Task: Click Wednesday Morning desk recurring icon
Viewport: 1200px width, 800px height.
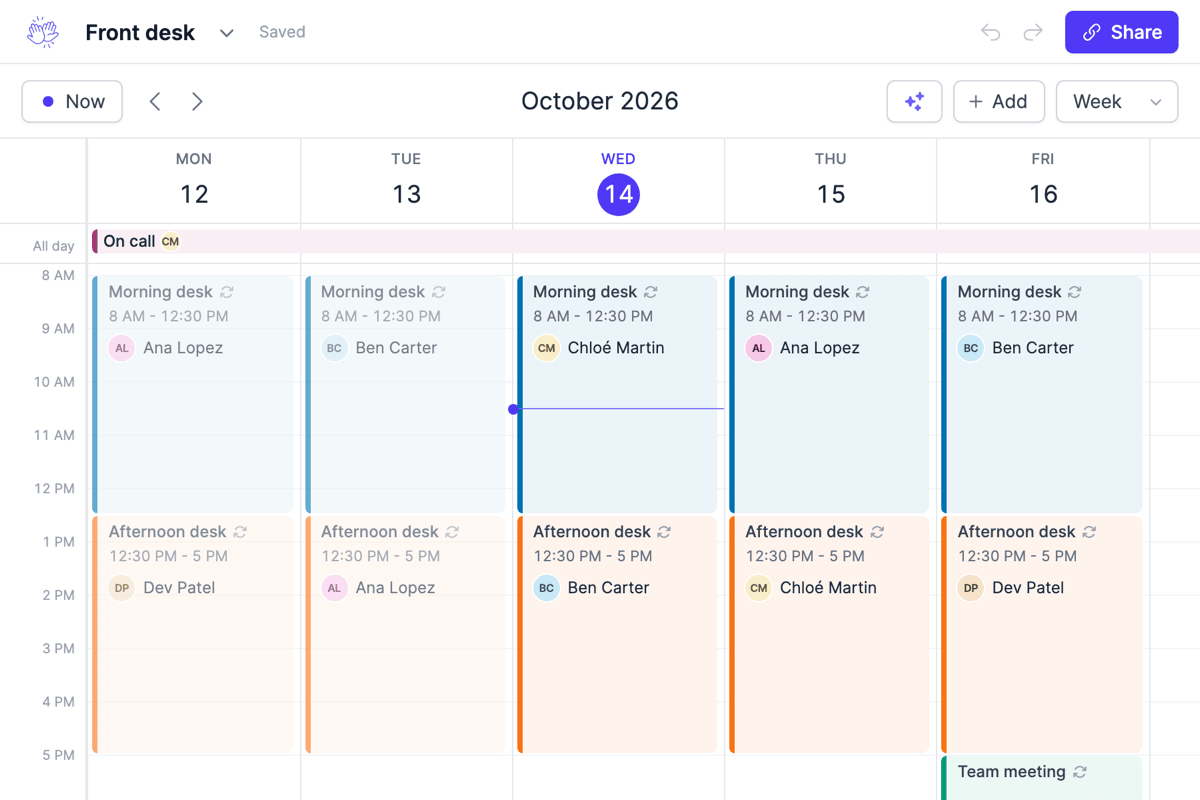Action: point(651,292)
